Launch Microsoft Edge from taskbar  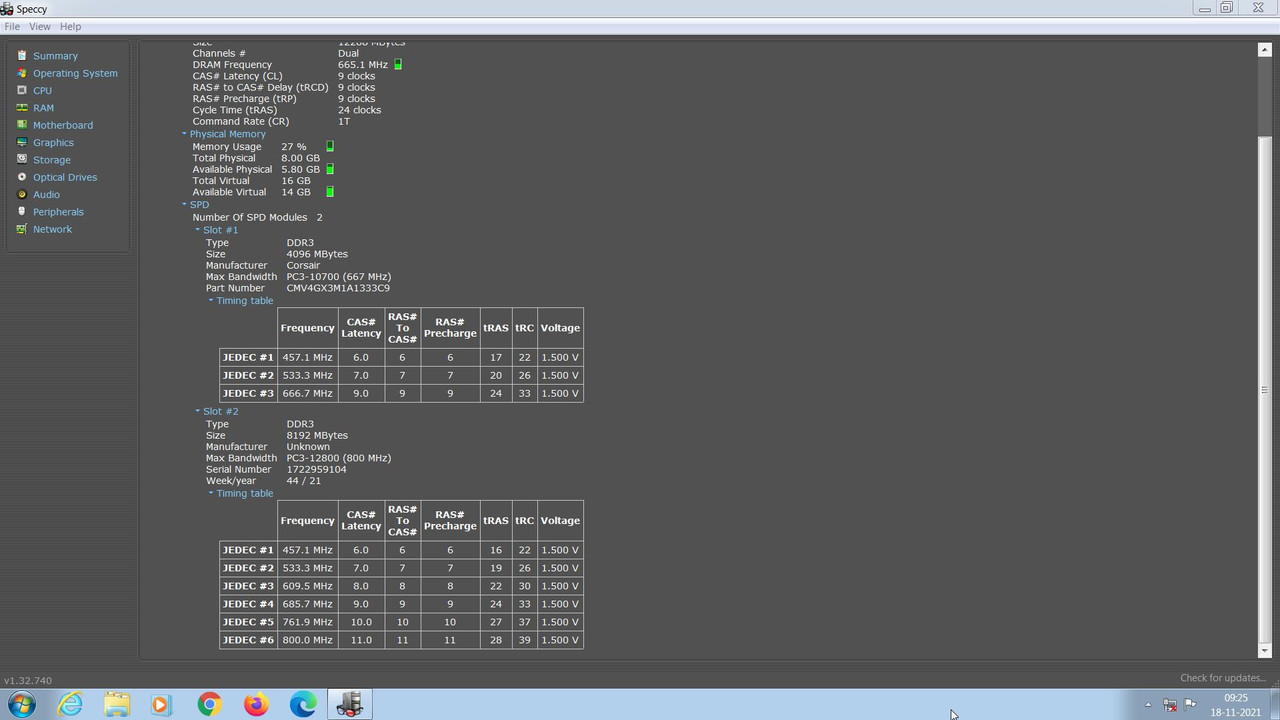(x=302, y=704)
